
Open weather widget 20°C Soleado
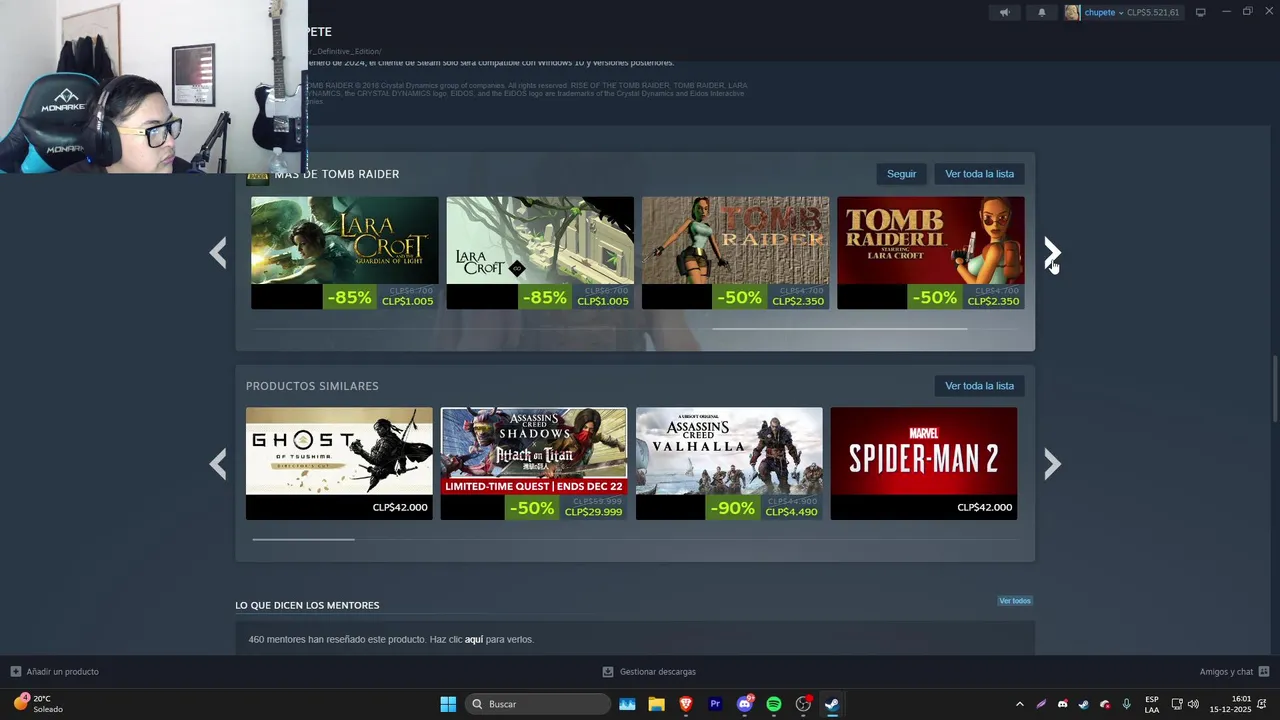coord(38,704)
